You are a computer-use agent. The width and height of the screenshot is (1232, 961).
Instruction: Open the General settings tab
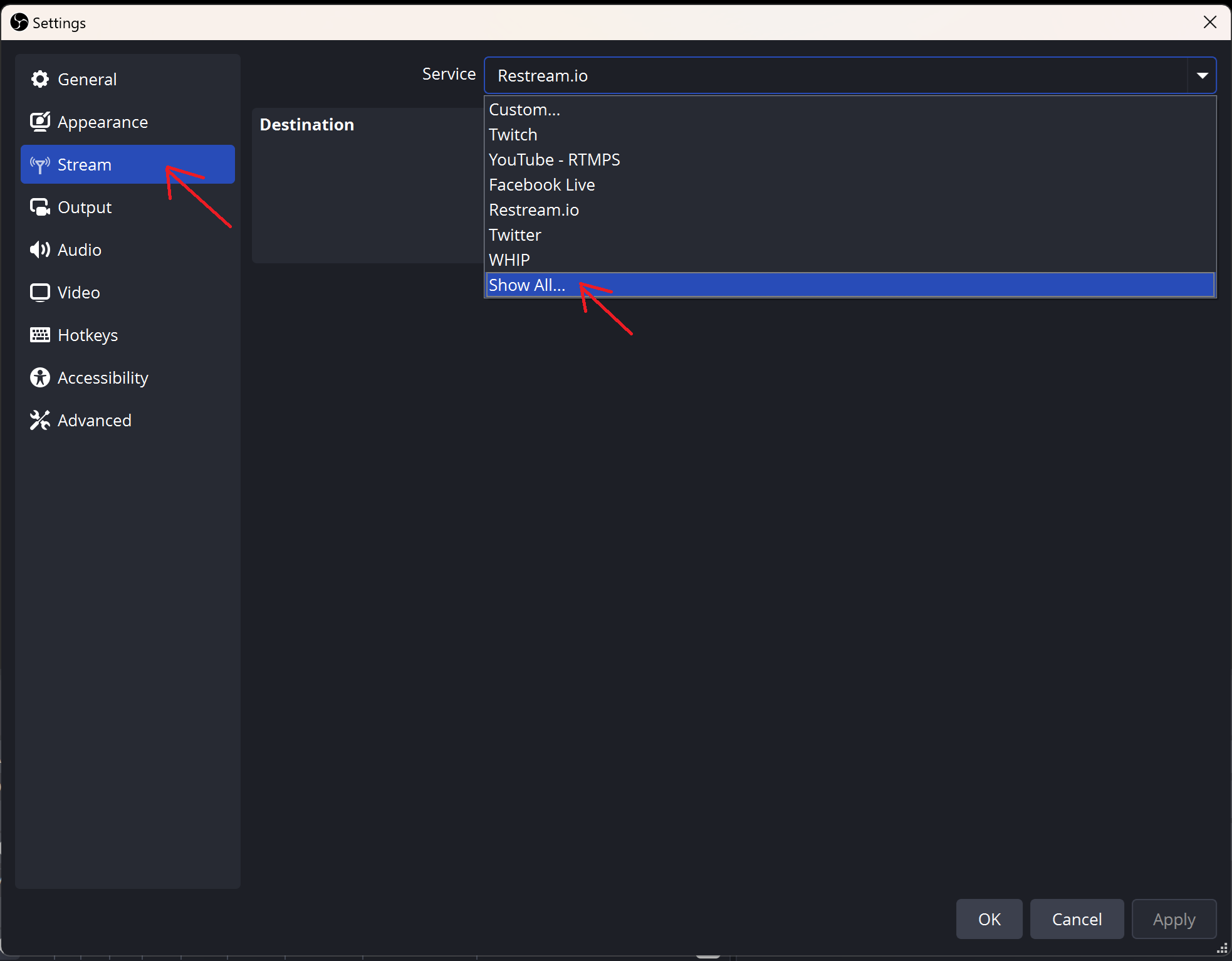click(128, 79)
